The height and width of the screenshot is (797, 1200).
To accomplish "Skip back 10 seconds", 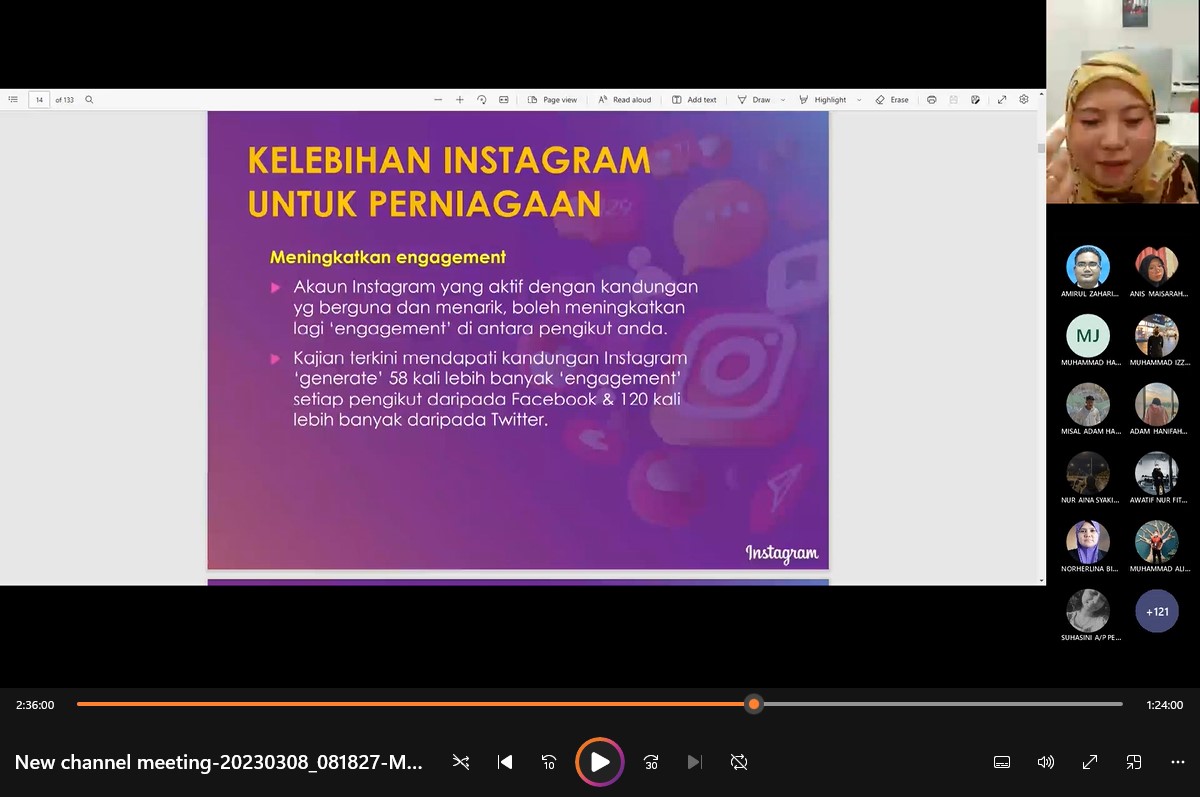I will (x=549, y=762).
